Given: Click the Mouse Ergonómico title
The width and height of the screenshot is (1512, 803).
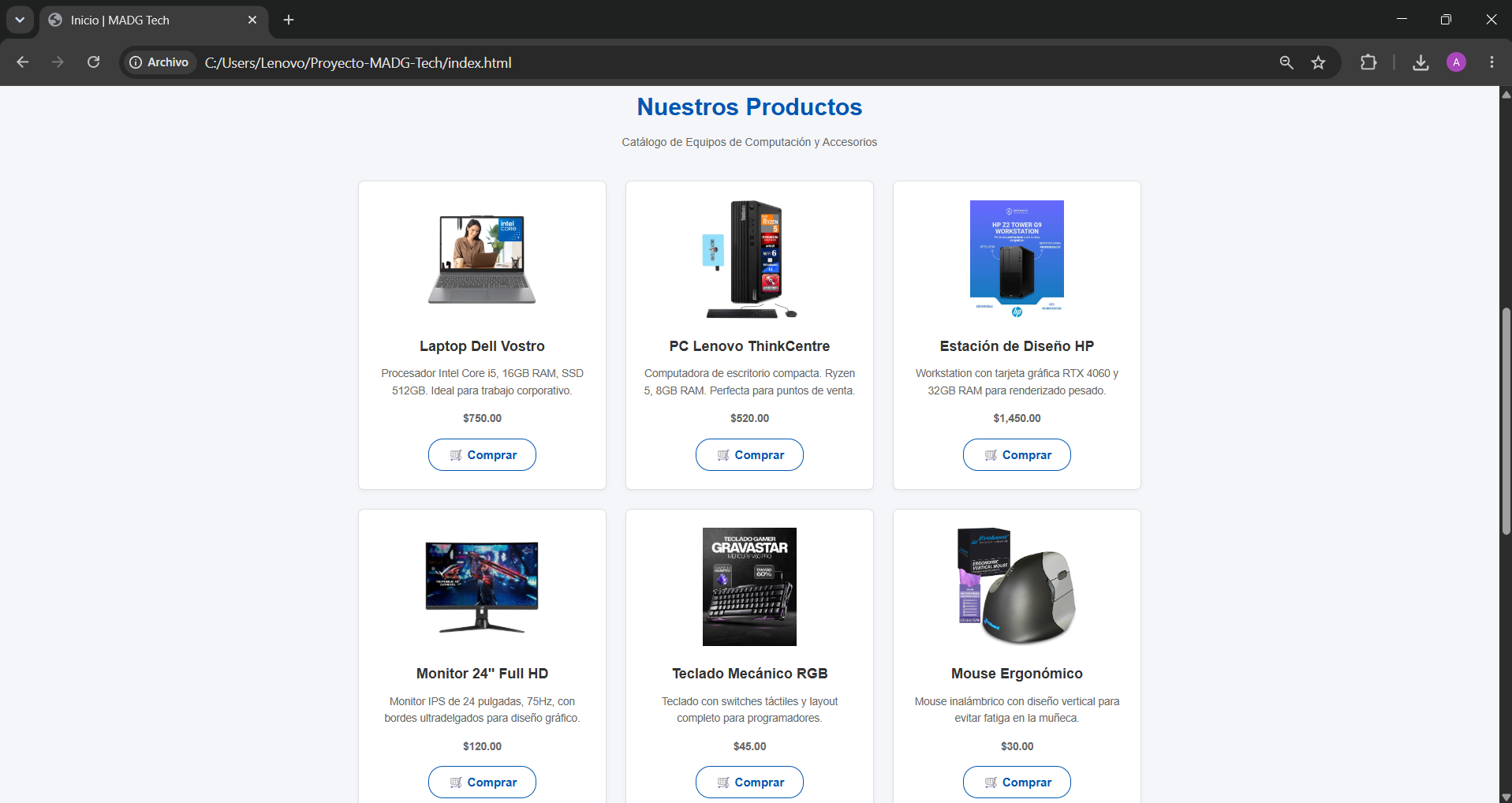Looking at the screenshot, I should 1017,674.
